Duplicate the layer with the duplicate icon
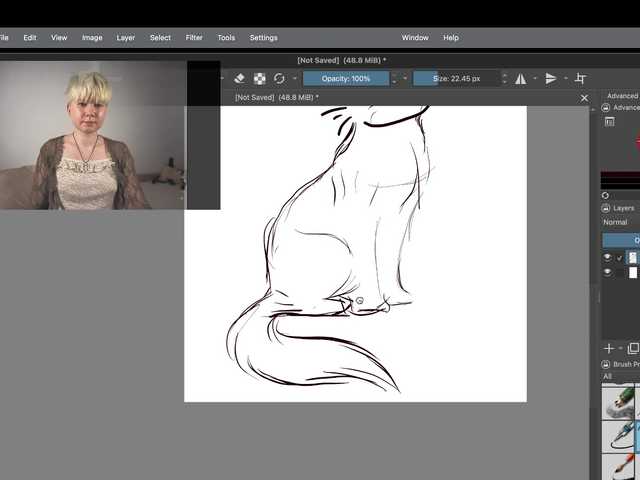640x480 pixels. 633,349
